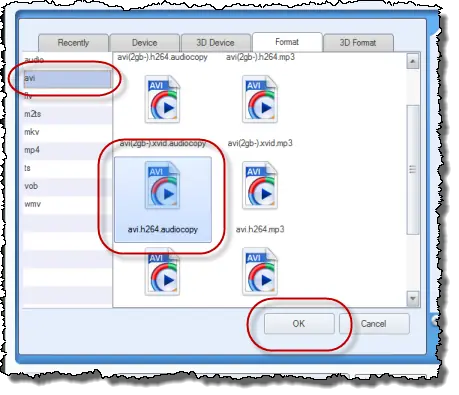This screenshot has width=459, height=395.
Task: Switch to the 3D Format tab
Action: pos(358,43)
